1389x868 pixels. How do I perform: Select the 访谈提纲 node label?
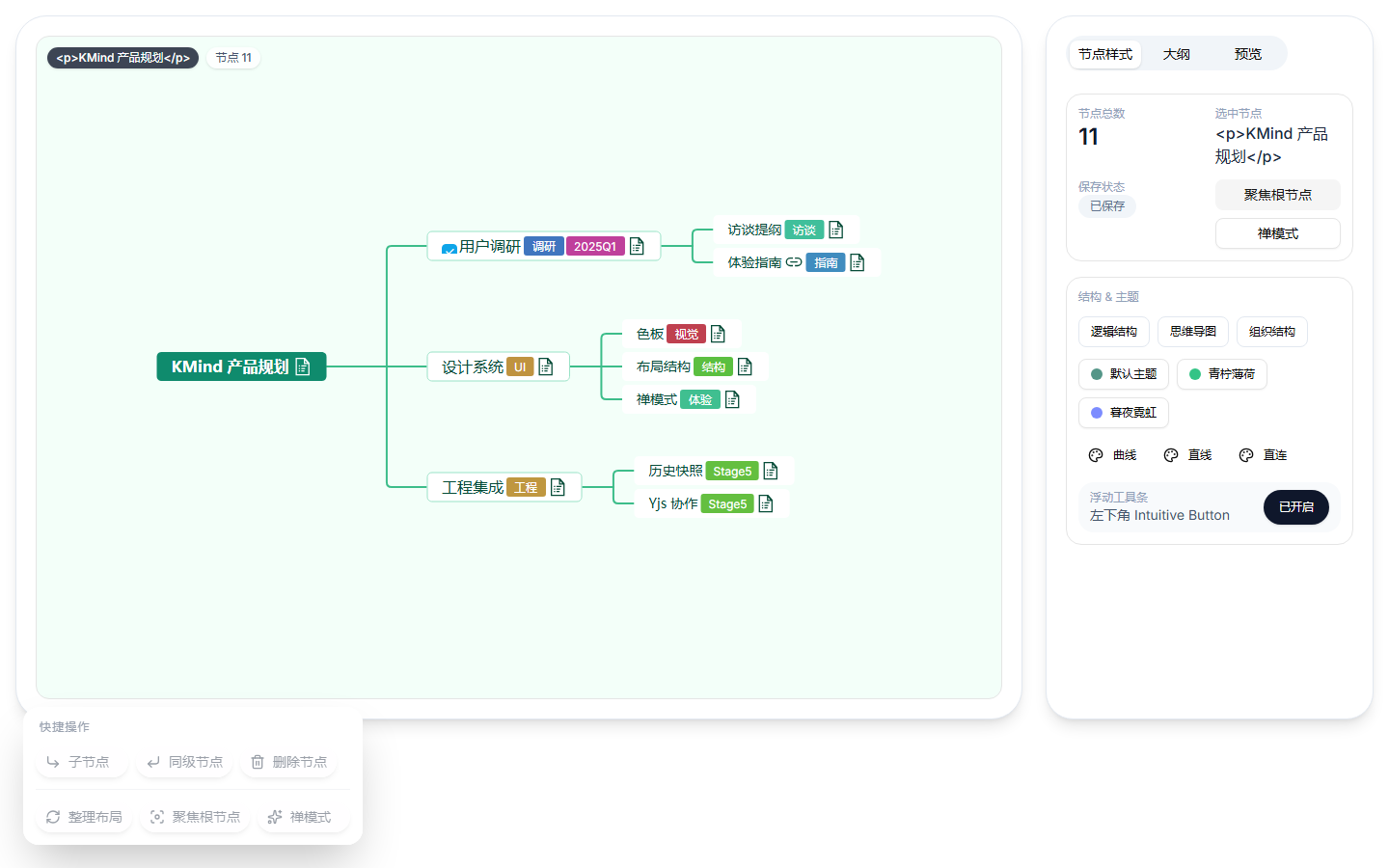tap(754, 230)
